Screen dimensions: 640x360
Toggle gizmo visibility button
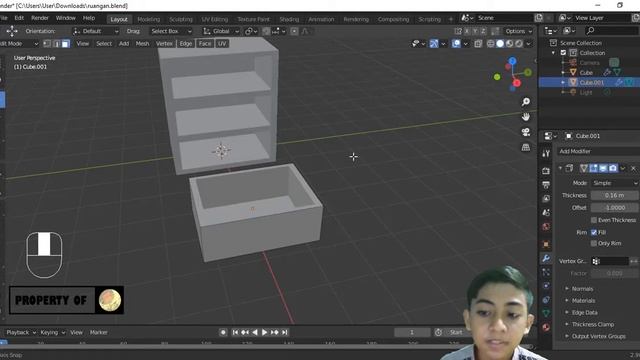click(433, 44)
